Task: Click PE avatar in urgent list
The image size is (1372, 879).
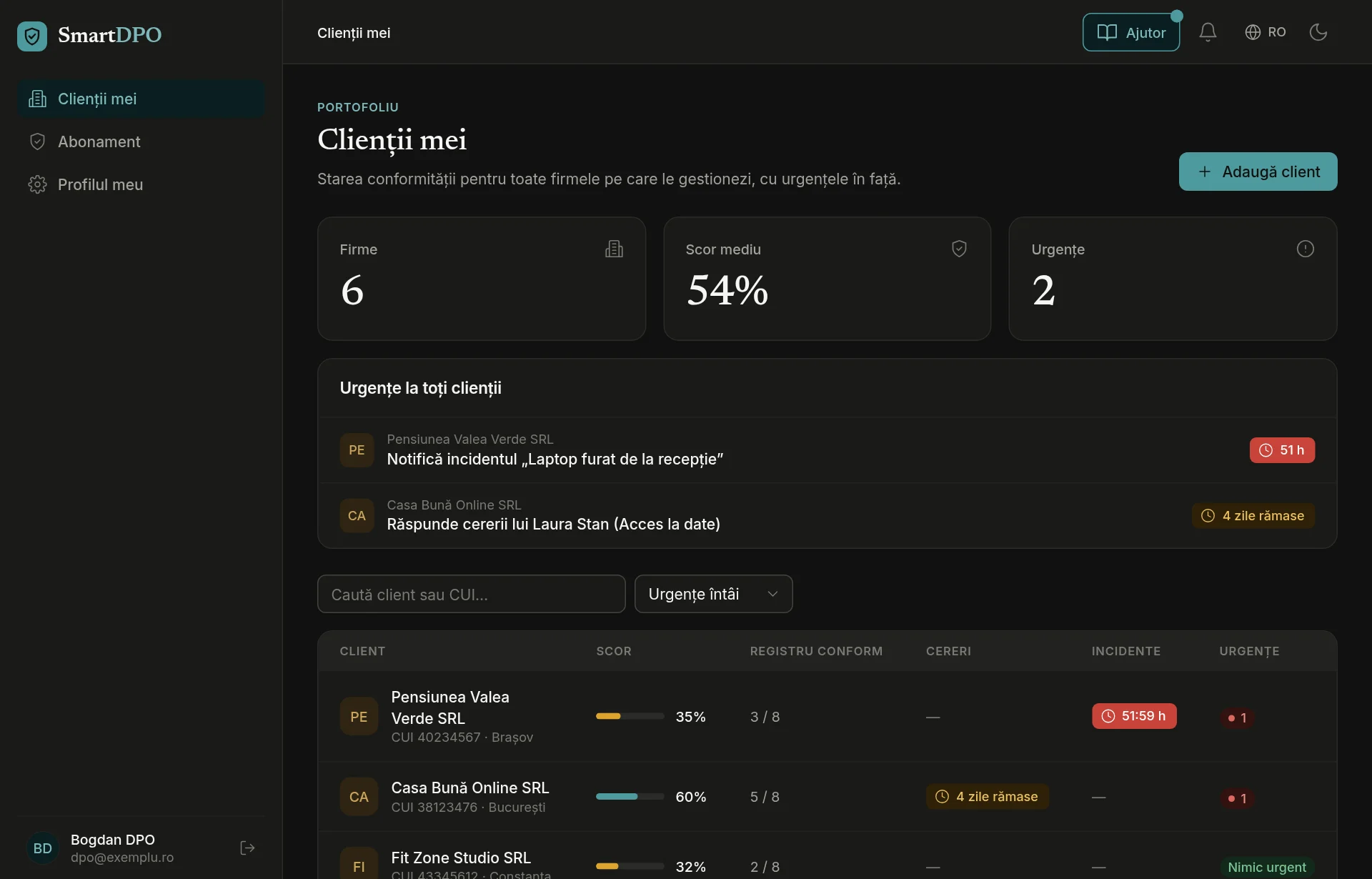Action: pyautogui.click(x=357, y=450)
